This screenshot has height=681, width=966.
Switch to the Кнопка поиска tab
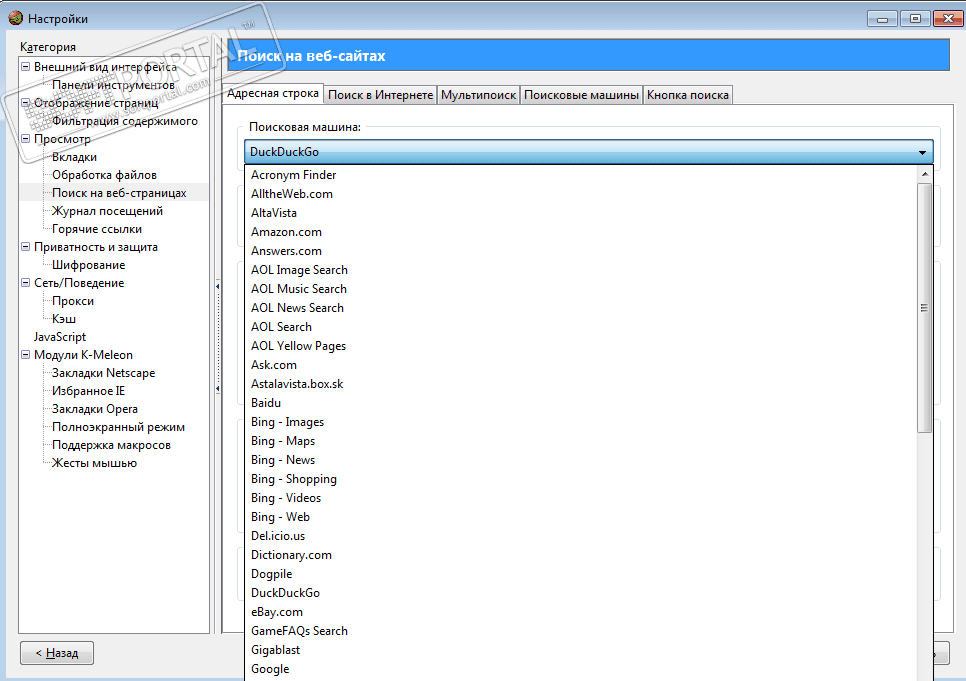pyautogui.click(x=688, y=95)
